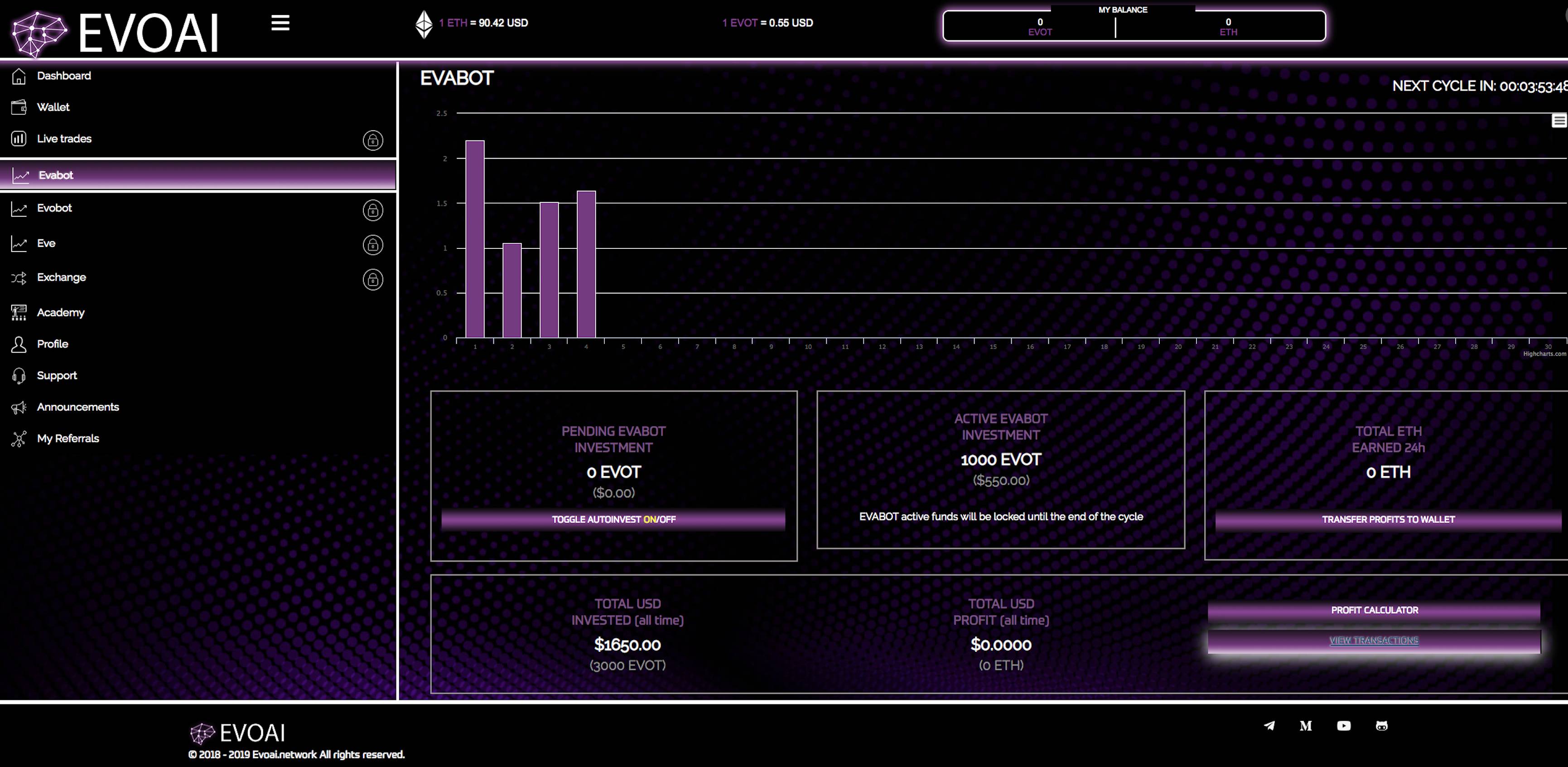This screenshot has width=1568, height=767.
Task: Click the lock icon beside Evobot
Action: [373, 210]
